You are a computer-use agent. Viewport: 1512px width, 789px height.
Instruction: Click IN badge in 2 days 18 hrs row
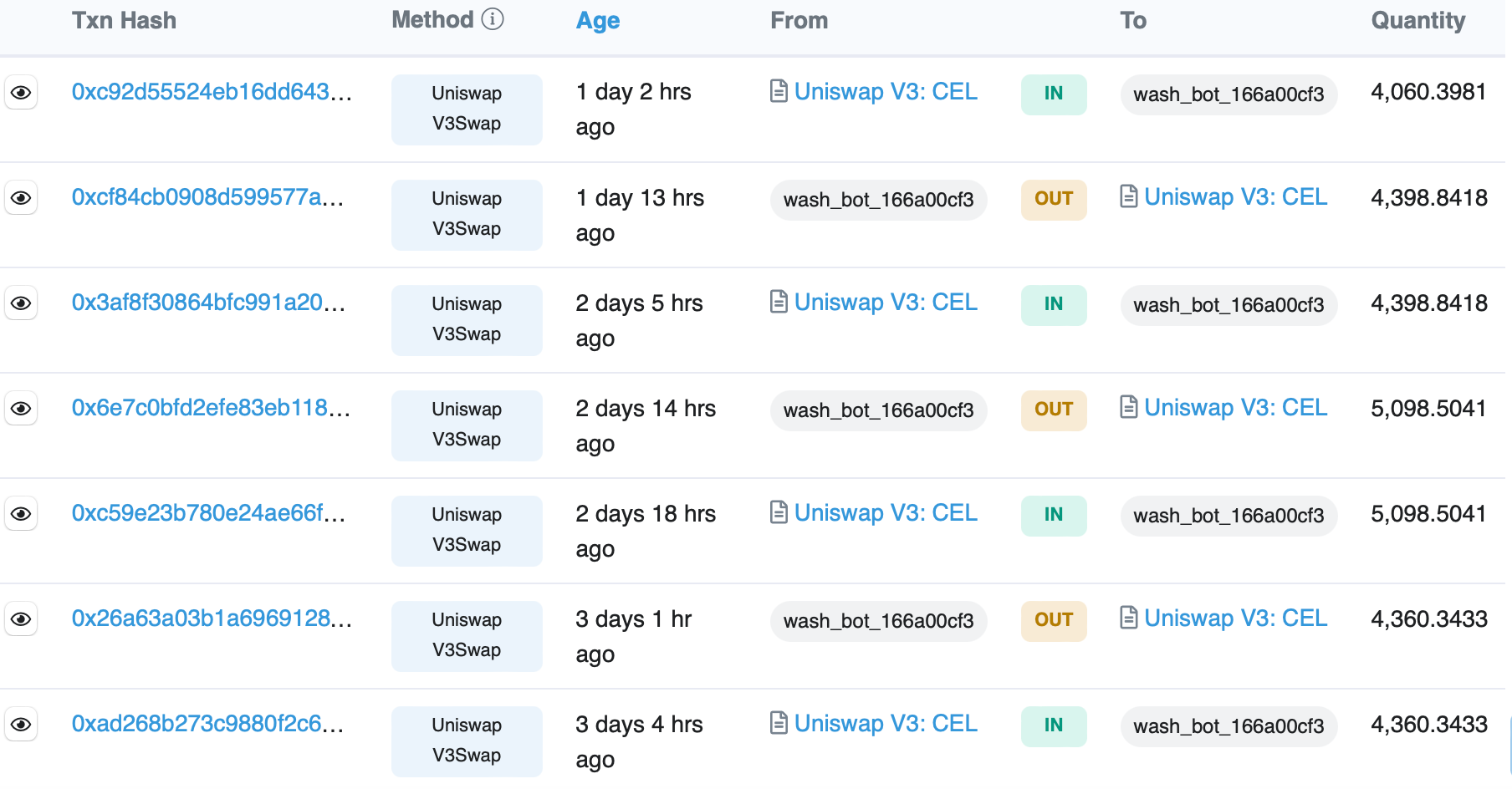pyautogui.click(x=1054, y=516)
